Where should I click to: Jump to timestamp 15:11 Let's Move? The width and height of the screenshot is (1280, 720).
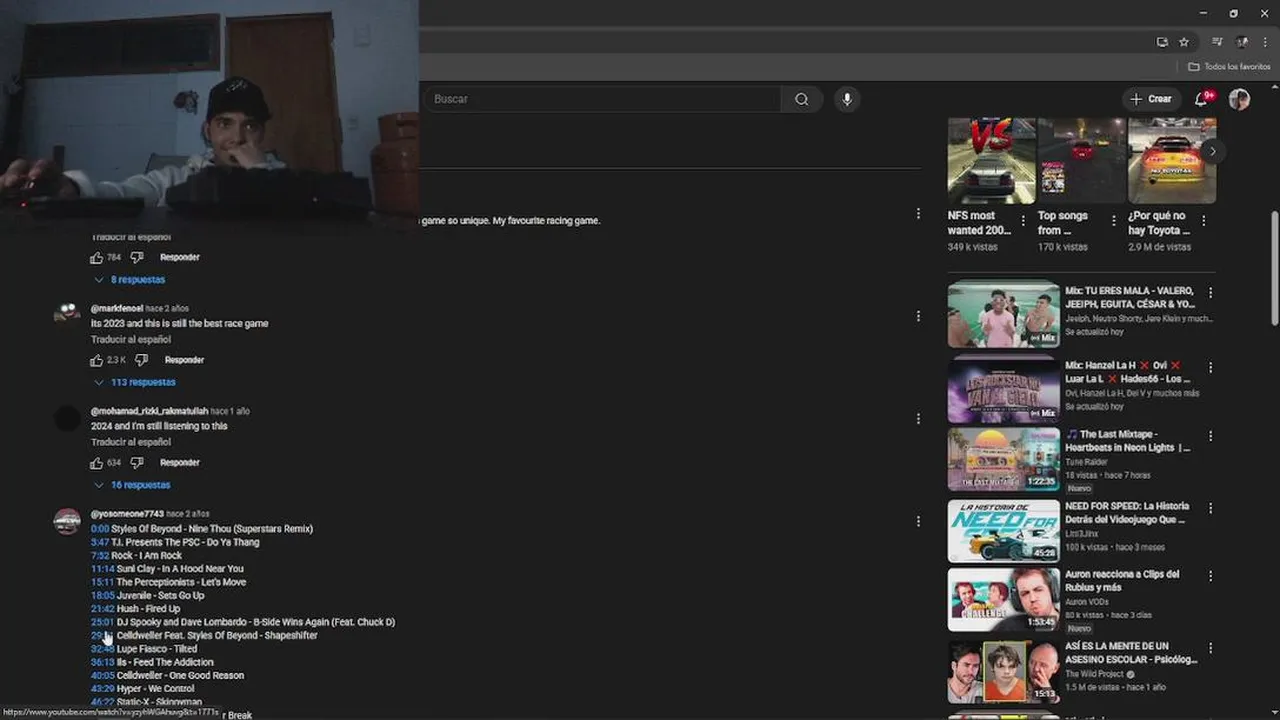tap(102, 582)
